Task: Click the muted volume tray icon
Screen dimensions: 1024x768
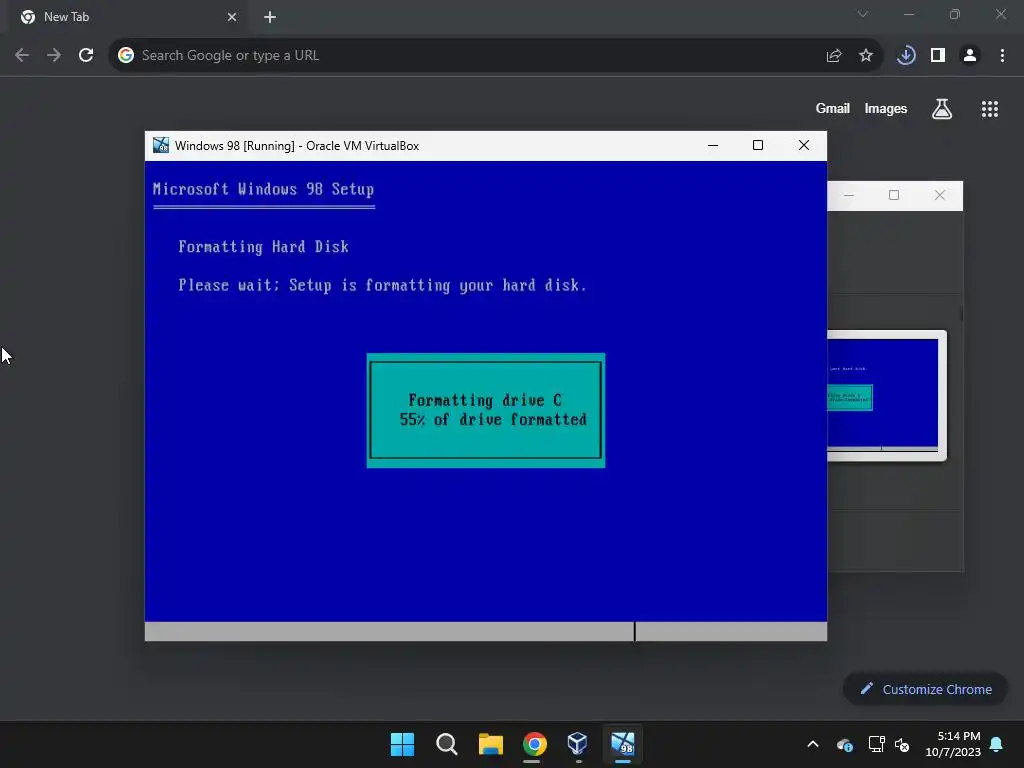Action: [903, 744]
